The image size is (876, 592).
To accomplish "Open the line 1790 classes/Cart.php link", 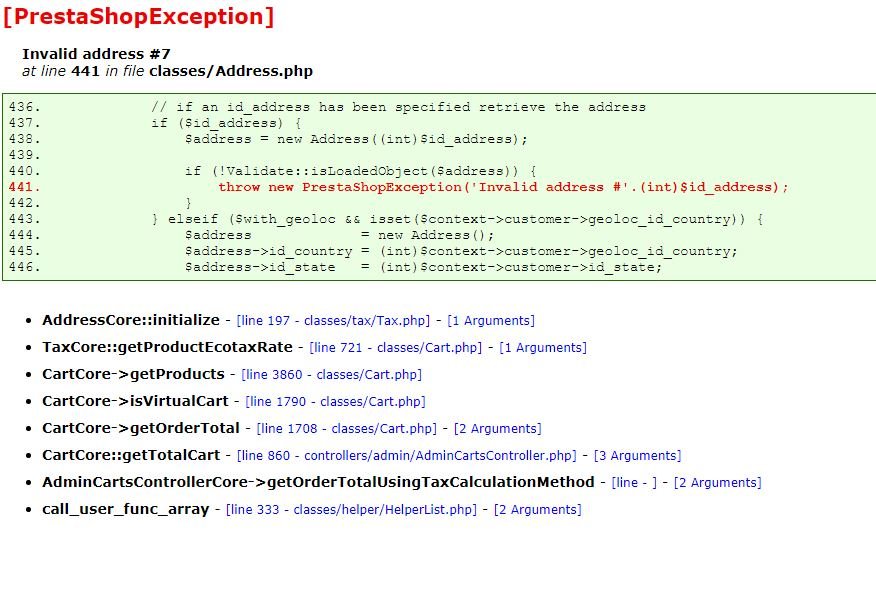I will [335, 401].
